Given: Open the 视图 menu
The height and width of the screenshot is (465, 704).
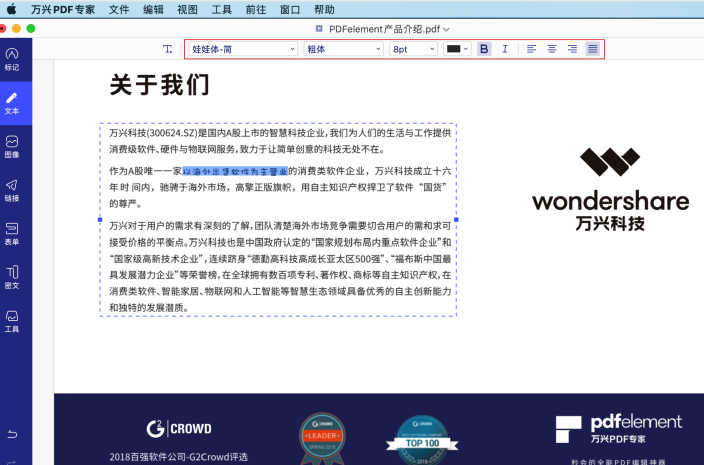Looking at the screenshot, I should (x=187, y=9).
